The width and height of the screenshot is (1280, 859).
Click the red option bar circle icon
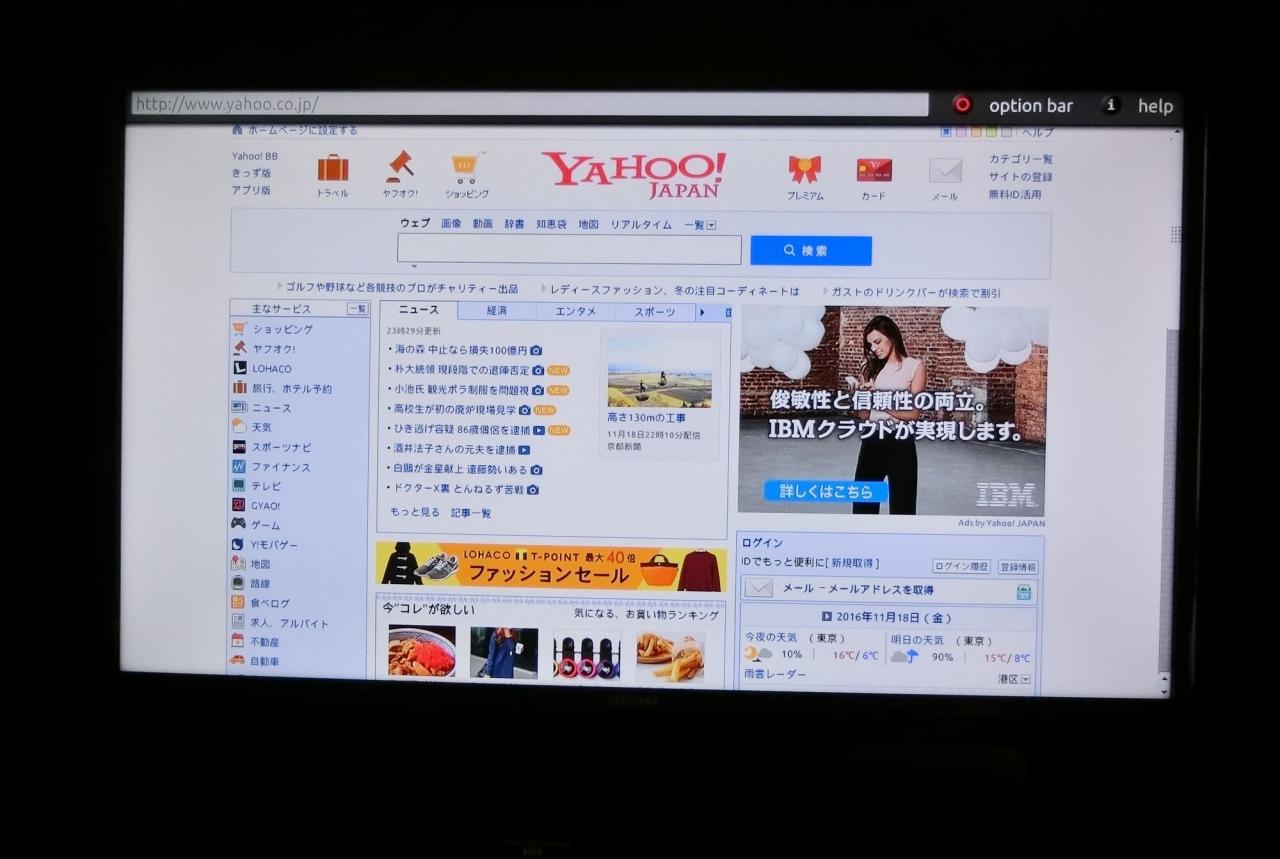[x=962, y=104]
